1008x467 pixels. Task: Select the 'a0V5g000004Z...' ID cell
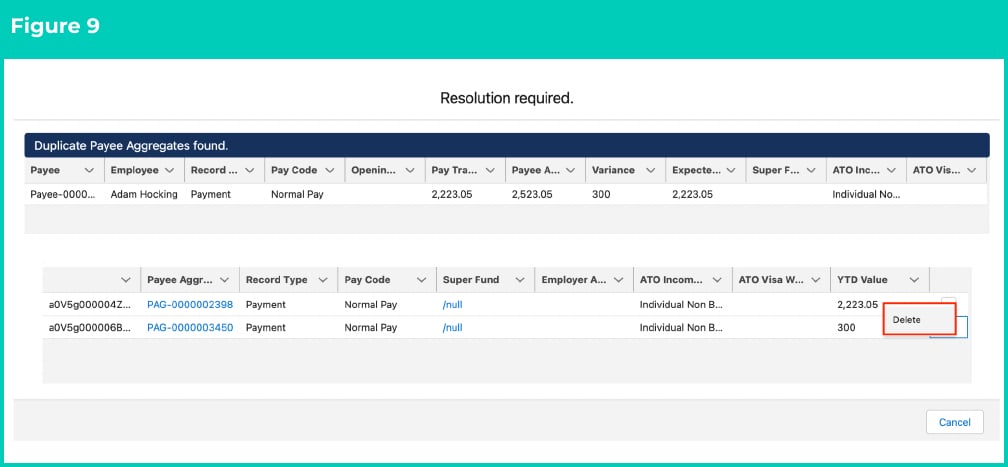[91, 305]
